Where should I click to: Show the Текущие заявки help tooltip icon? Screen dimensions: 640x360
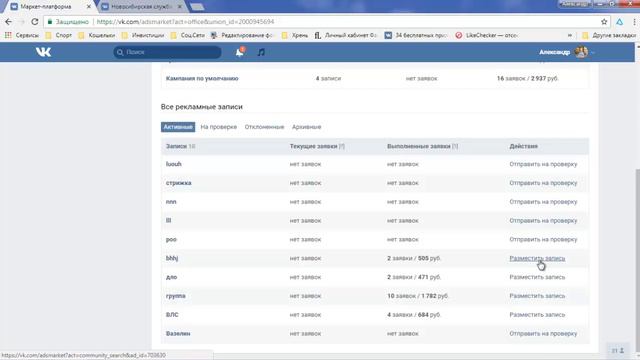tap(342, 146)
